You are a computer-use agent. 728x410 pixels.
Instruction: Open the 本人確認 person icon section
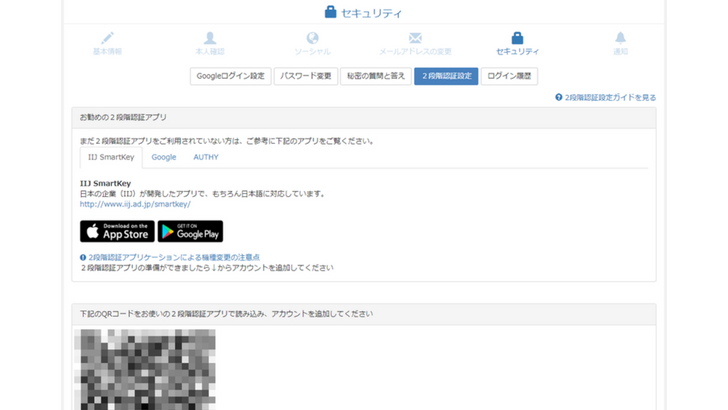click(x=210, y=44)
